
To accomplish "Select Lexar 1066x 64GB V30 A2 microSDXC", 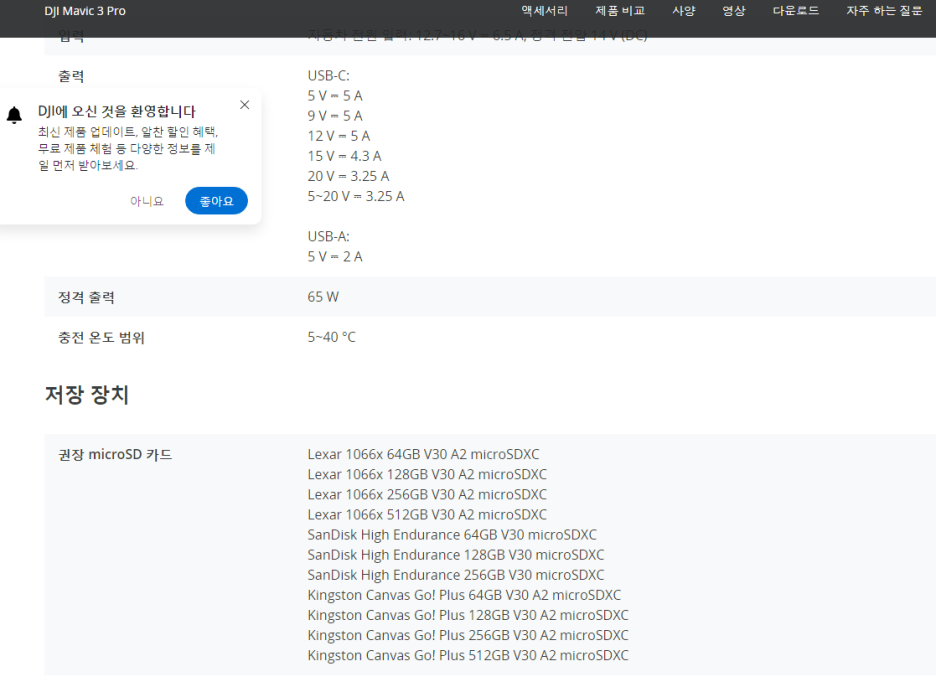I will point(423,454).
